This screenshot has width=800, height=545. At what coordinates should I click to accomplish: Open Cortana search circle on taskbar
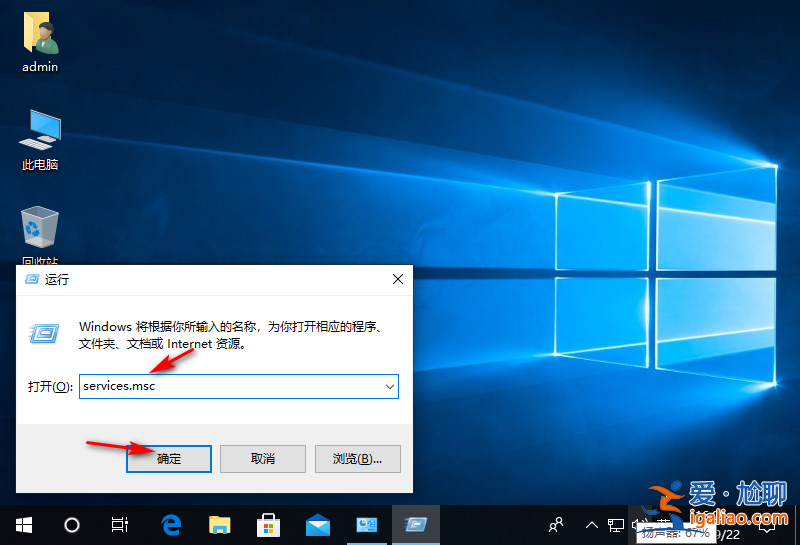72,525
